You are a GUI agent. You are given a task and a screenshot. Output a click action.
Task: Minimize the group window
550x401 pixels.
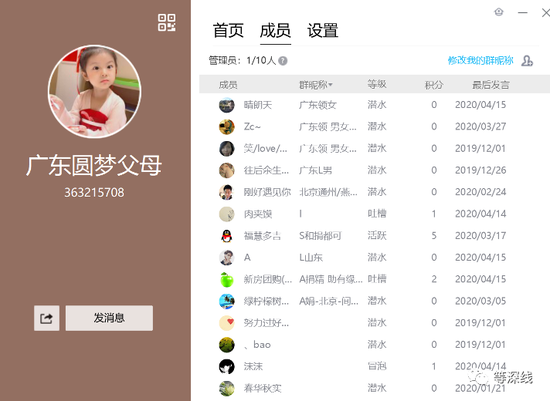click(x=523, y=13)
